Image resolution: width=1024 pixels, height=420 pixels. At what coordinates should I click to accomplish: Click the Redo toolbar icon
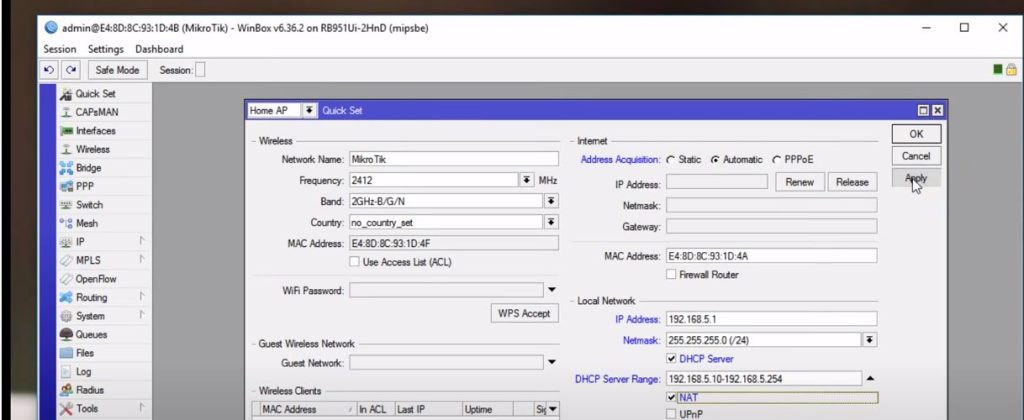(71, 70)
